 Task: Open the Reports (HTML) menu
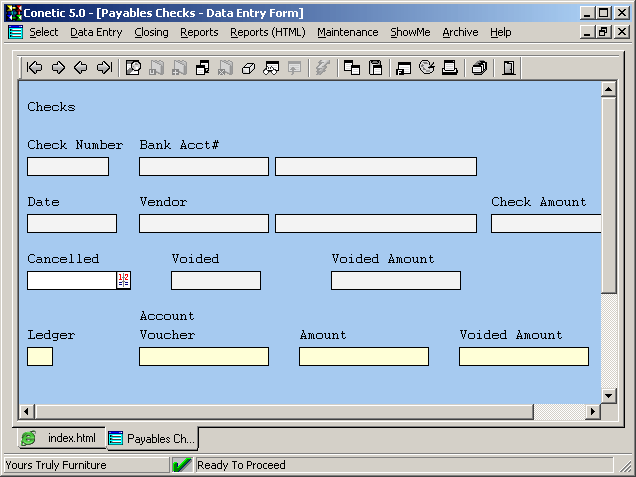267,32
